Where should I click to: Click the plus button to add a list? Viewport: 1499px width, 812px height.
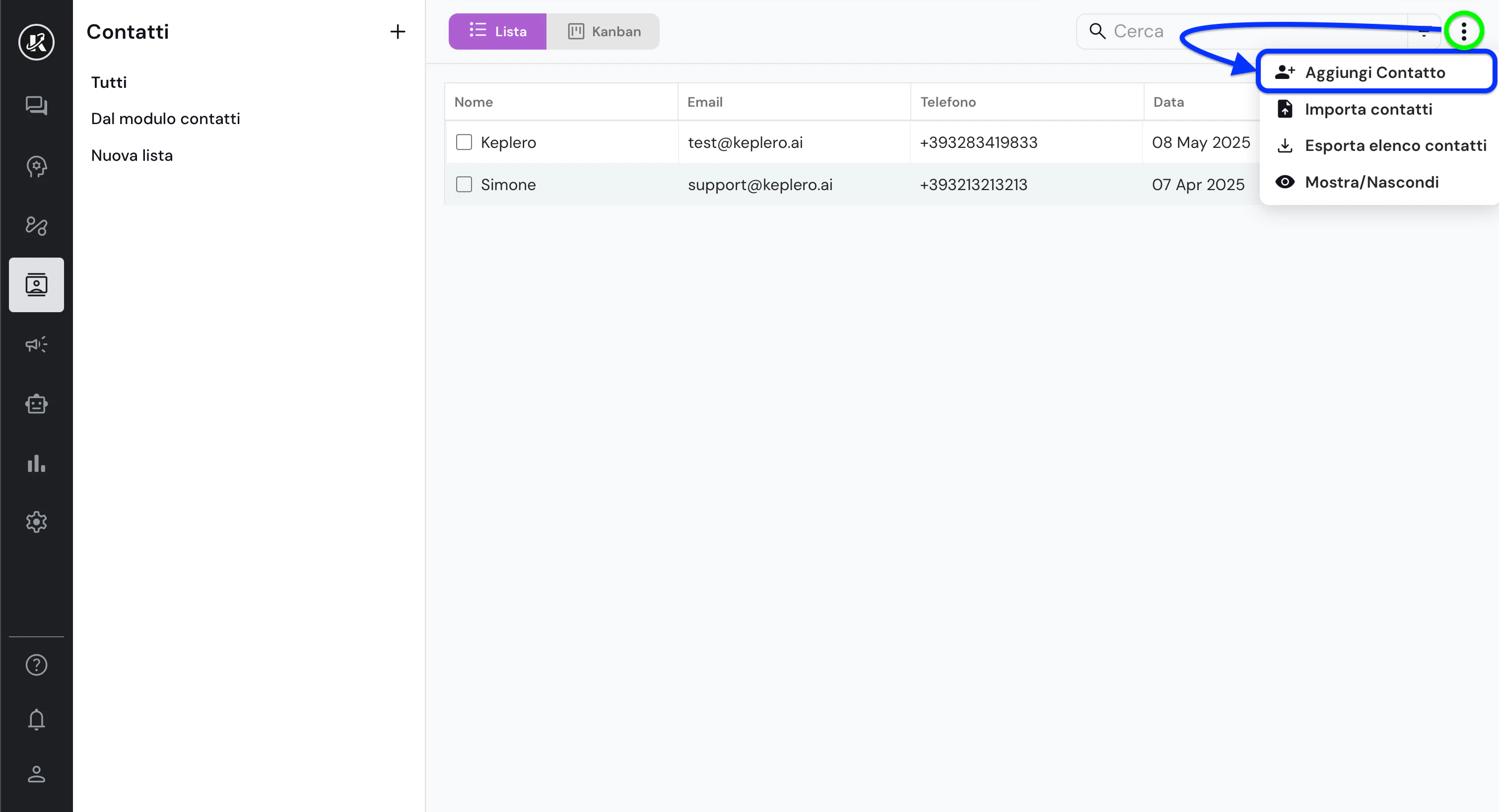pyautogui.click(x=398, y=31)
